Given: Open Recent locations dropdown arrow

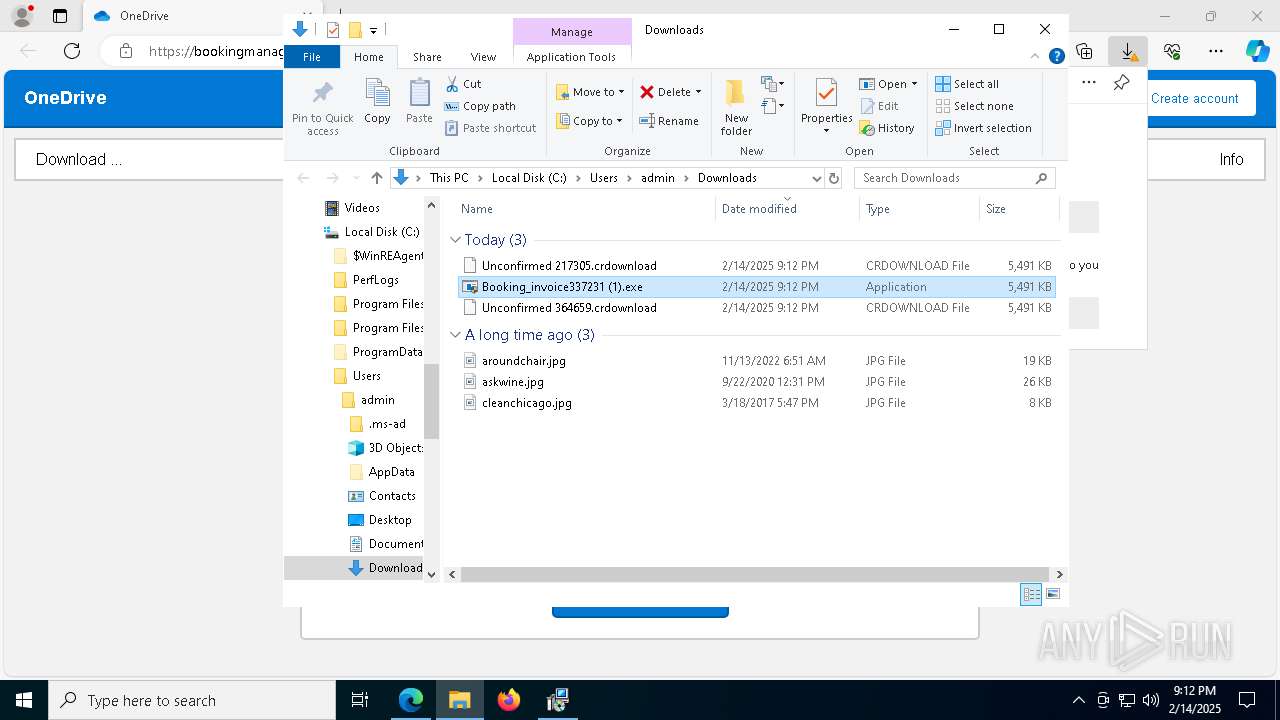Looking at the screenshot, I should click(x=356, y=178).
